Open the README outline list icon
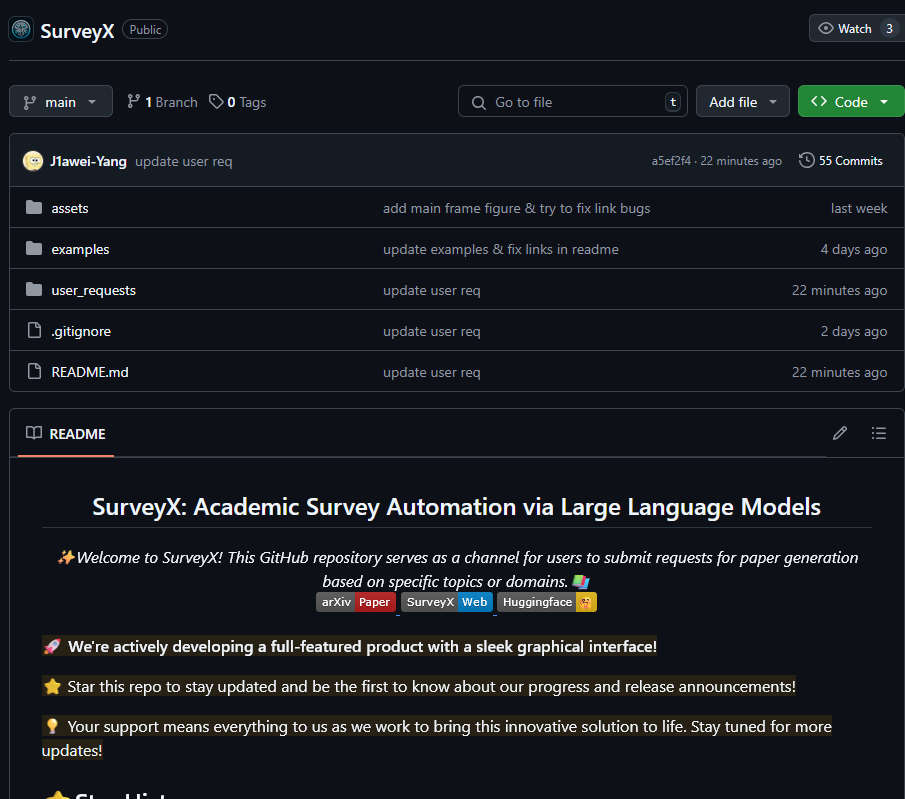 878,433
